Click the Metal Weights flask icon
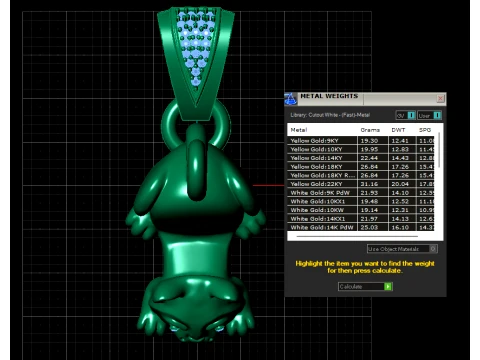This screenshot has height=360, width=480. (x=290, y=99)
